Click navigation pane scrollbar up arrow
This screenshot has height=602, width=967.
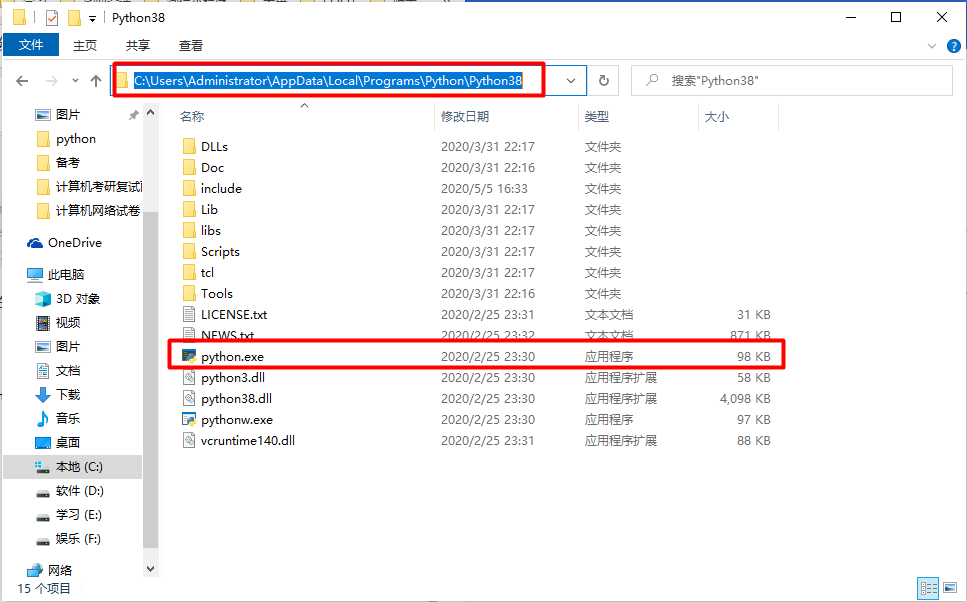point(150,113)
